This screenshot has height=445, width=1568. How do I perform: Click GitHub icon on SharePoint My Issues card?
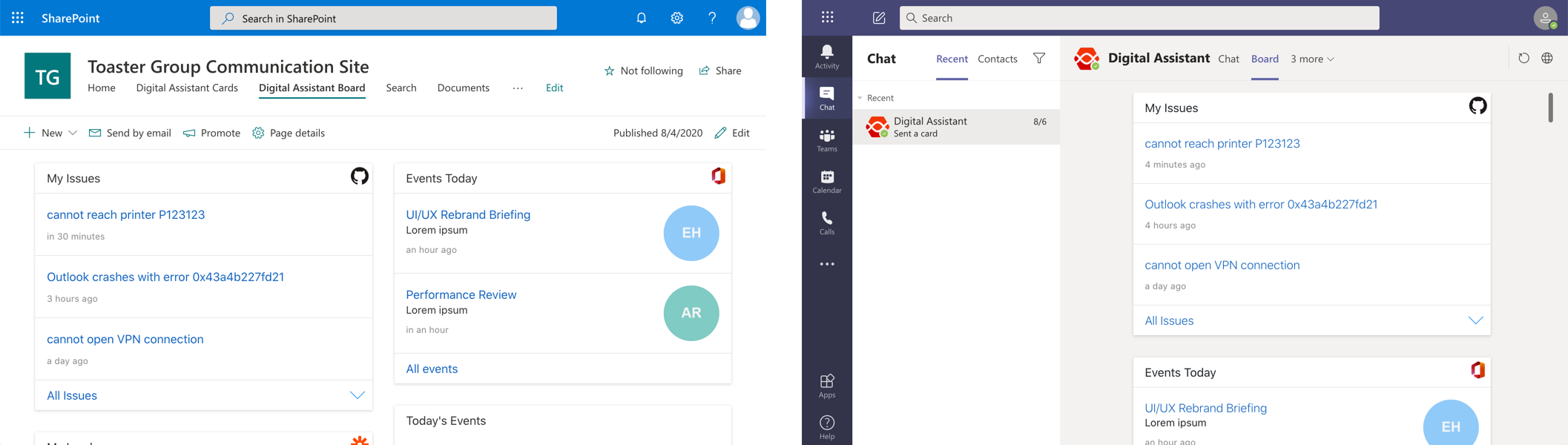click(360, 177)
